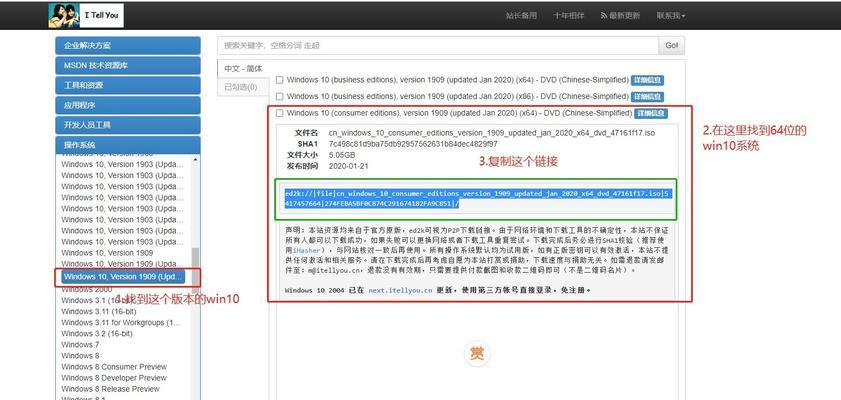This screenshot has height=400, width=841.
Task: Expand the 工具和资源 sidebar section
Action: pos(128,85)
